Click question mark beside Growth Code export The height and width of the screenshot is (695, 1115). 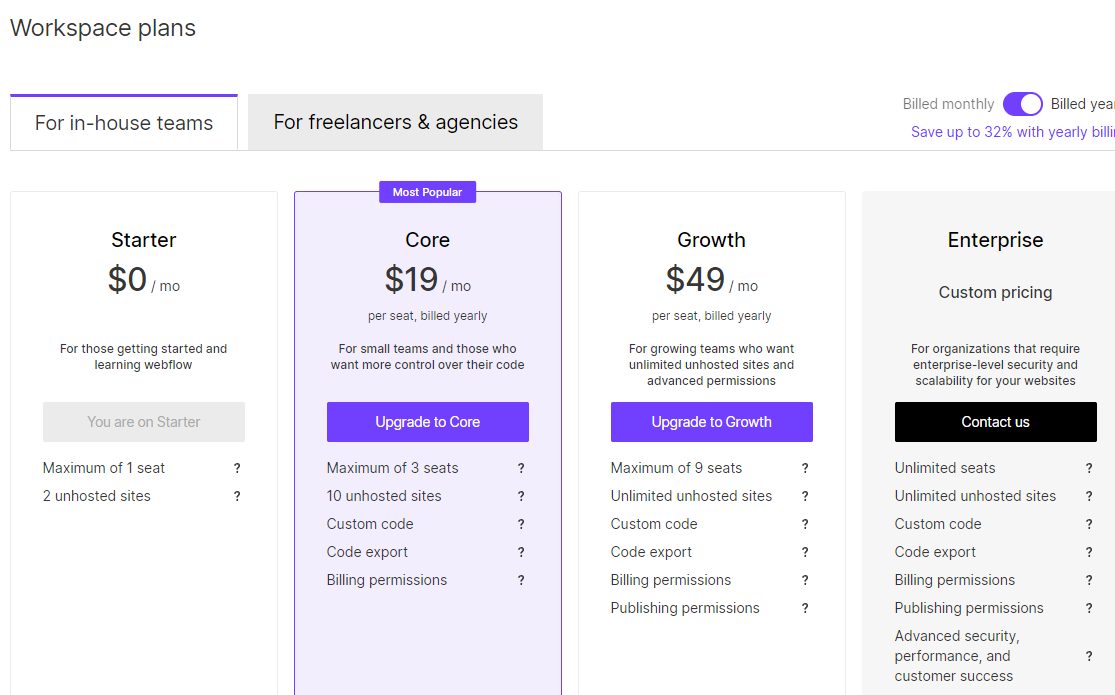tap(805, 552)
